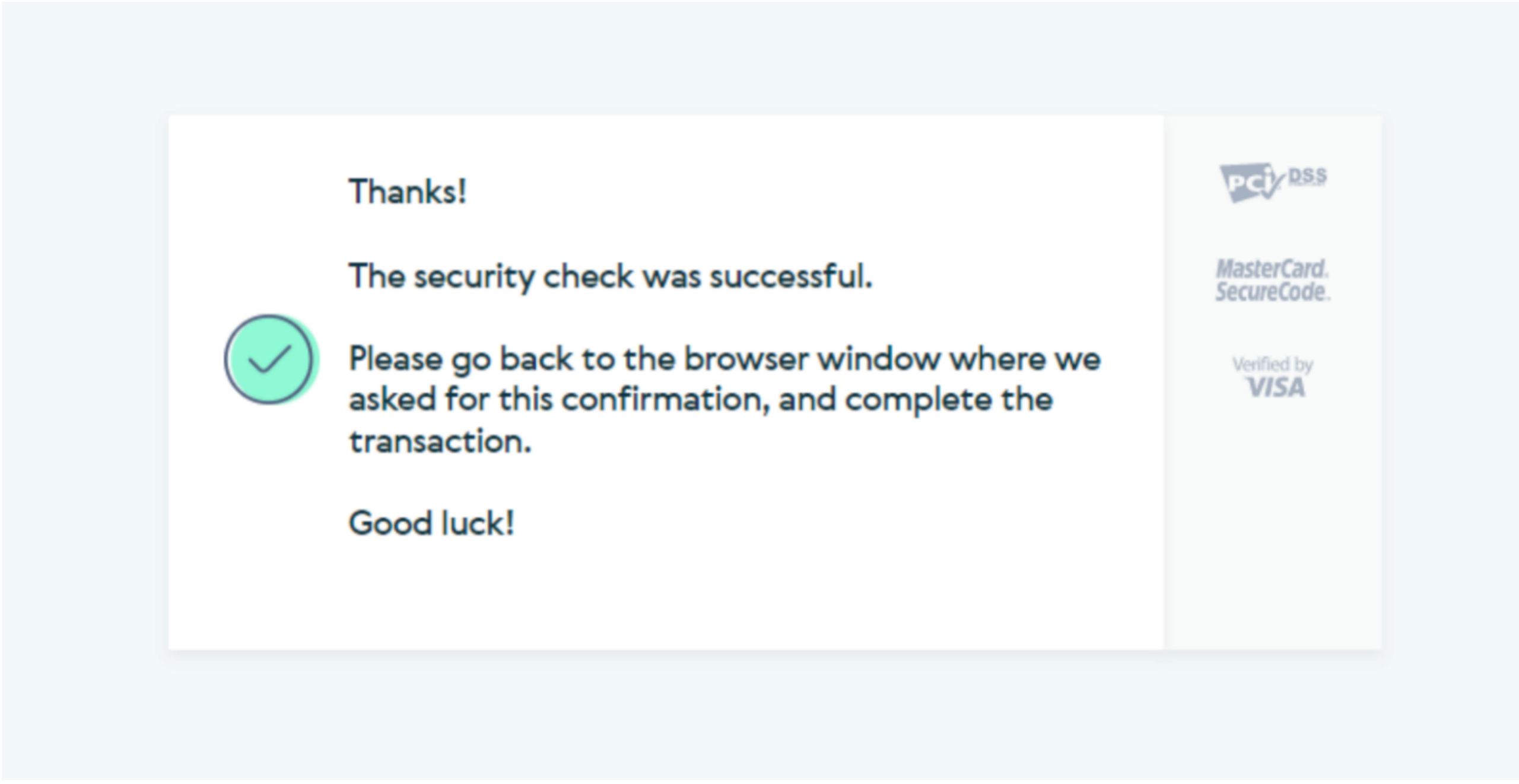Click the 'Good luck!' closing text
This screenshot has width=1519, height=784.
(x=431, y=523)
